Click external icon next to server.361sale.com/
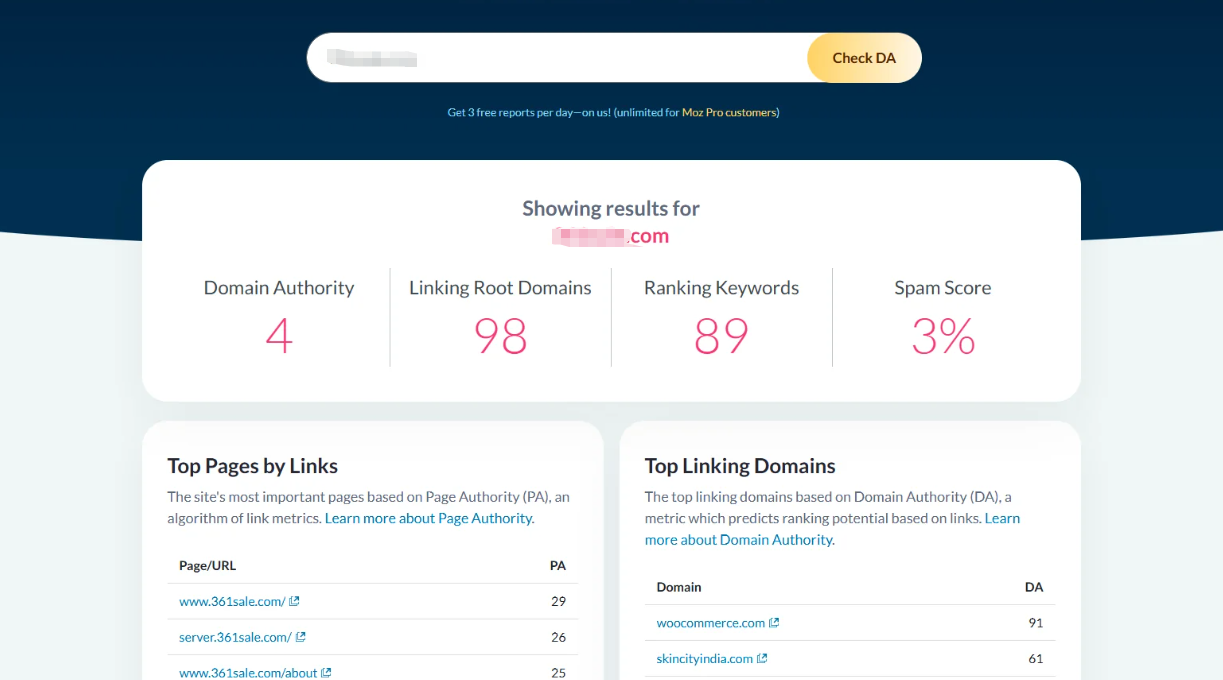The image size is (1223, 680). tap(301, 637)
